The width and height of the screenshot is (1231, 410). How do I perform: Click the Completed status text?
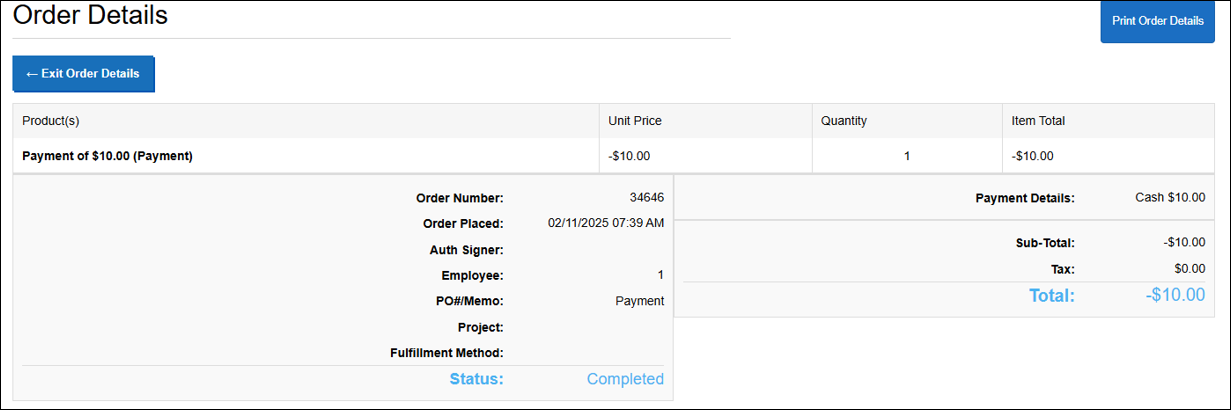point(625,379)
